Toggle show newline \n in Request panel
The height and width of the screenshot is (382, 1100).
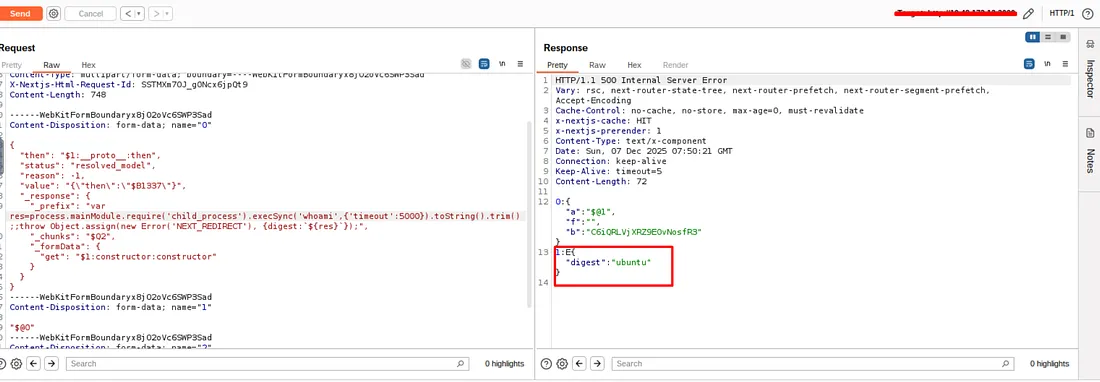(502, 64)
